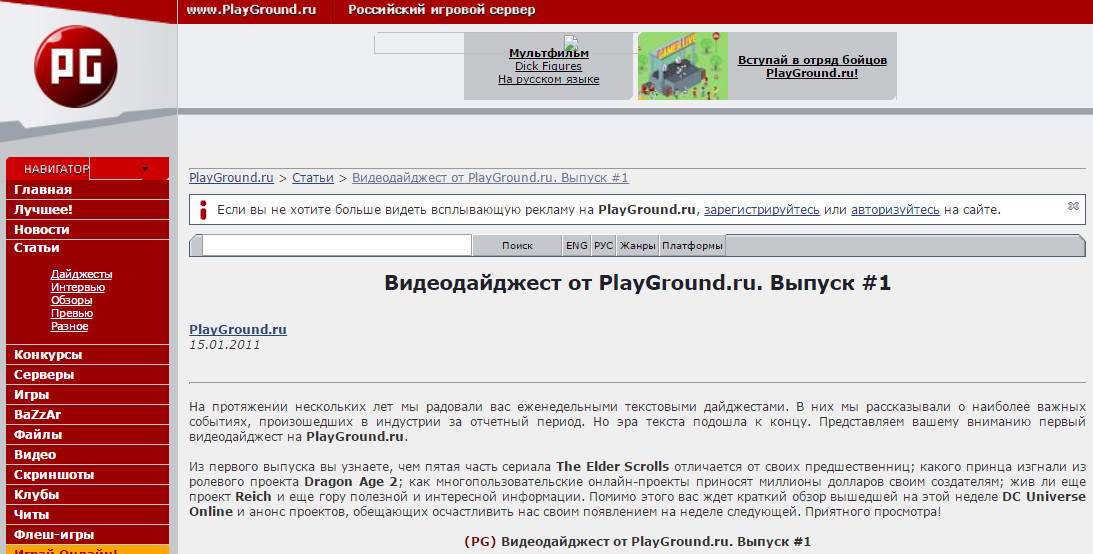Open the Скриншоты sidebar item
This screenshot has width=1093, height=554.
point(87,475)
